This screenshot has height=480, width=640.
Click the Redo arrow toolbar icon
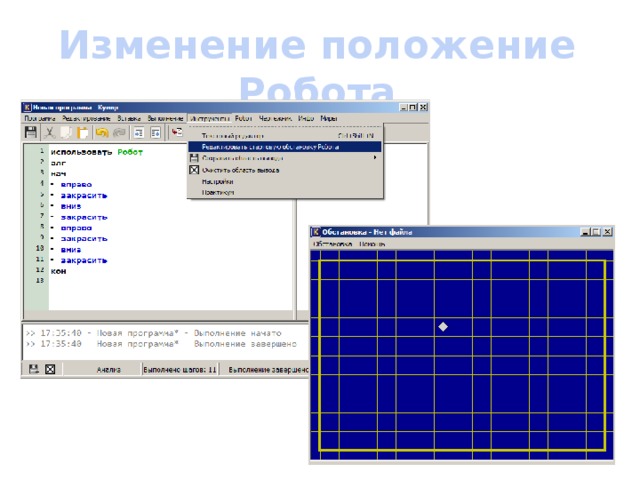click(x=120, y=132)
